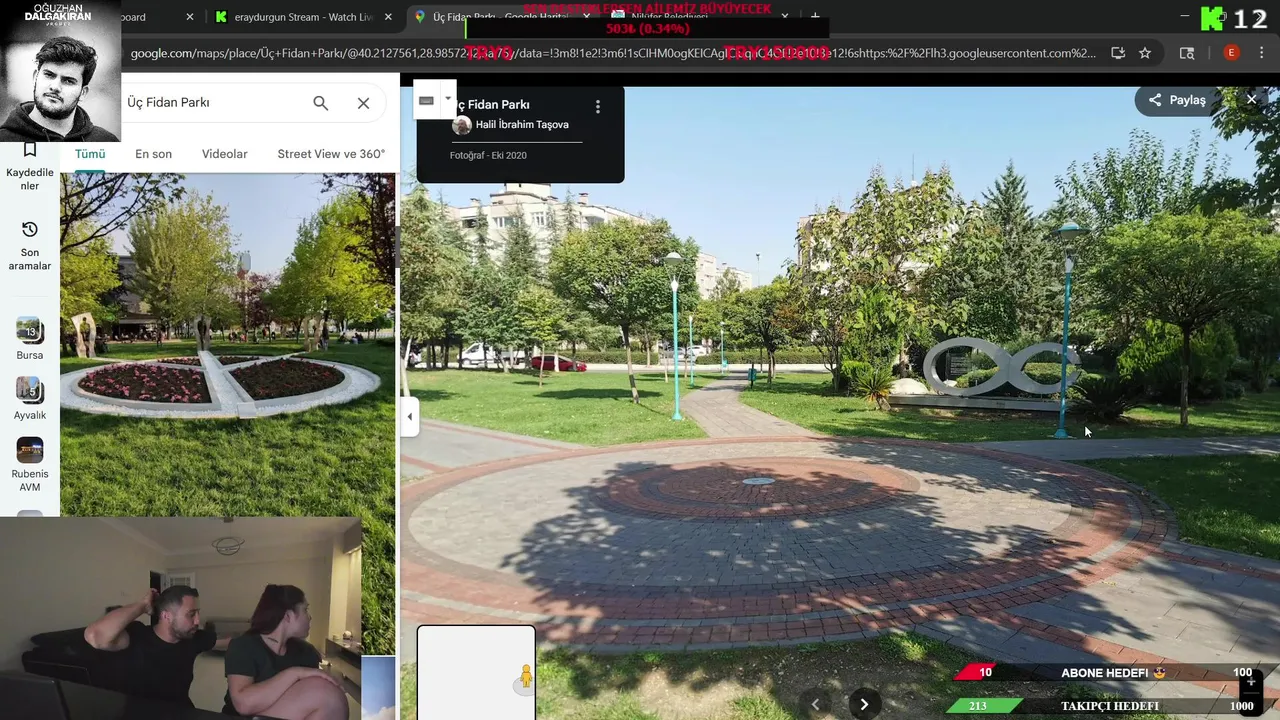Minimize the browser window
The image size is (1280, 720).
coord(1185,17)
